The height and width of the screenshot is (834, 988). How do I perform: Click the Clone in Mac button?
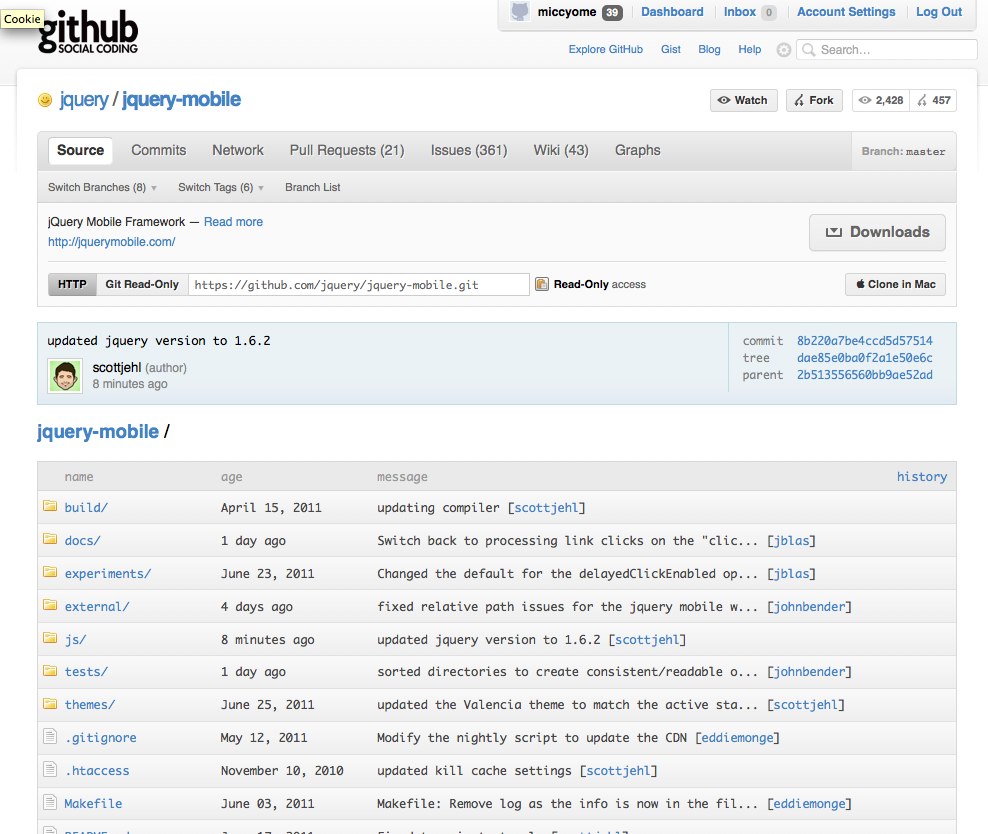click(x=895, y=284)
